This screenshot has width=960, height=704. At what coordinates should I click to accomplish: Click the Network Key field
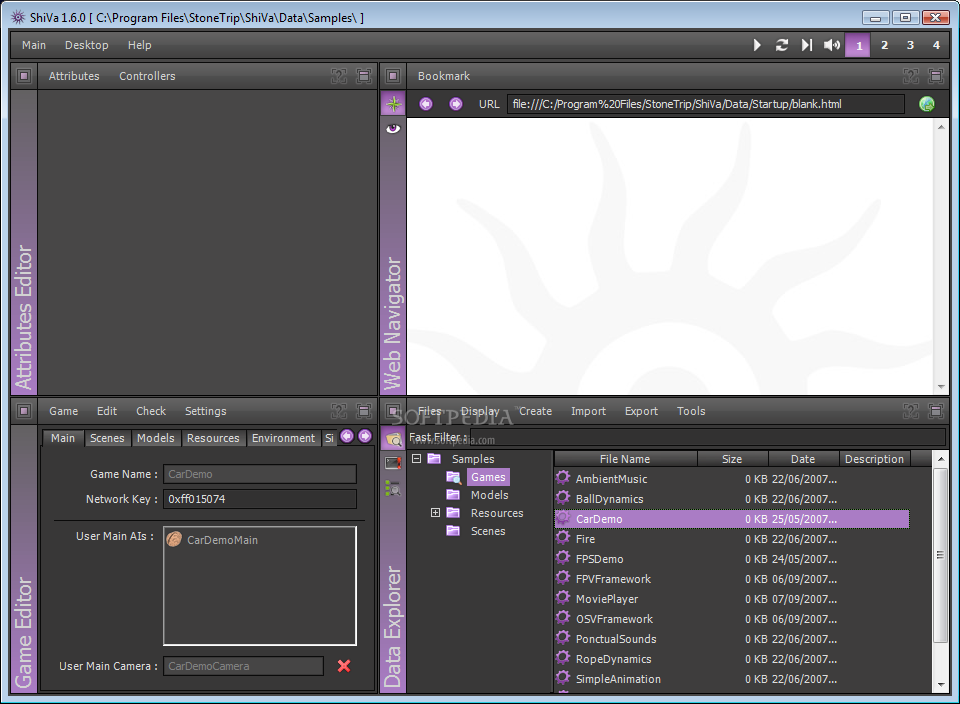click(x=260, y=499)
